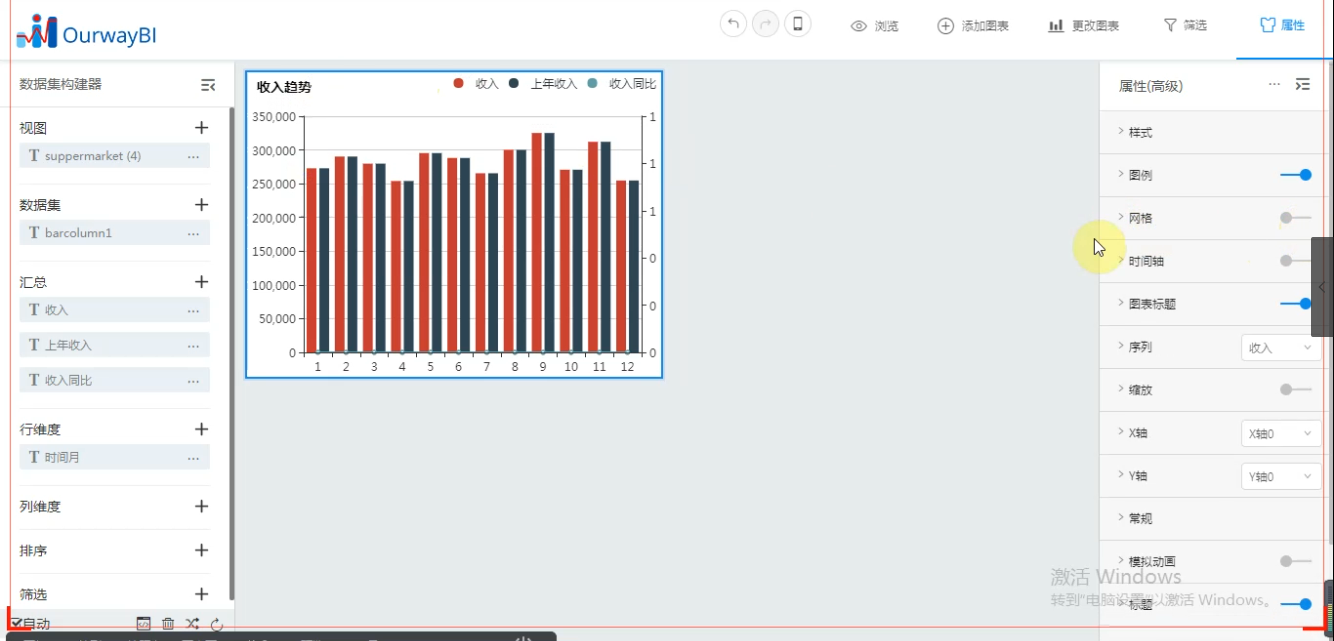
Task: Click the redo arrow button
Action: [766, 25]
